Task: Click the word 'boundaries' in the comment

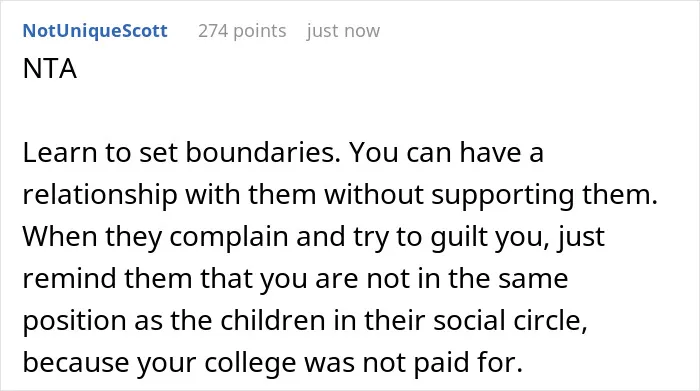Action: point(259,153)
